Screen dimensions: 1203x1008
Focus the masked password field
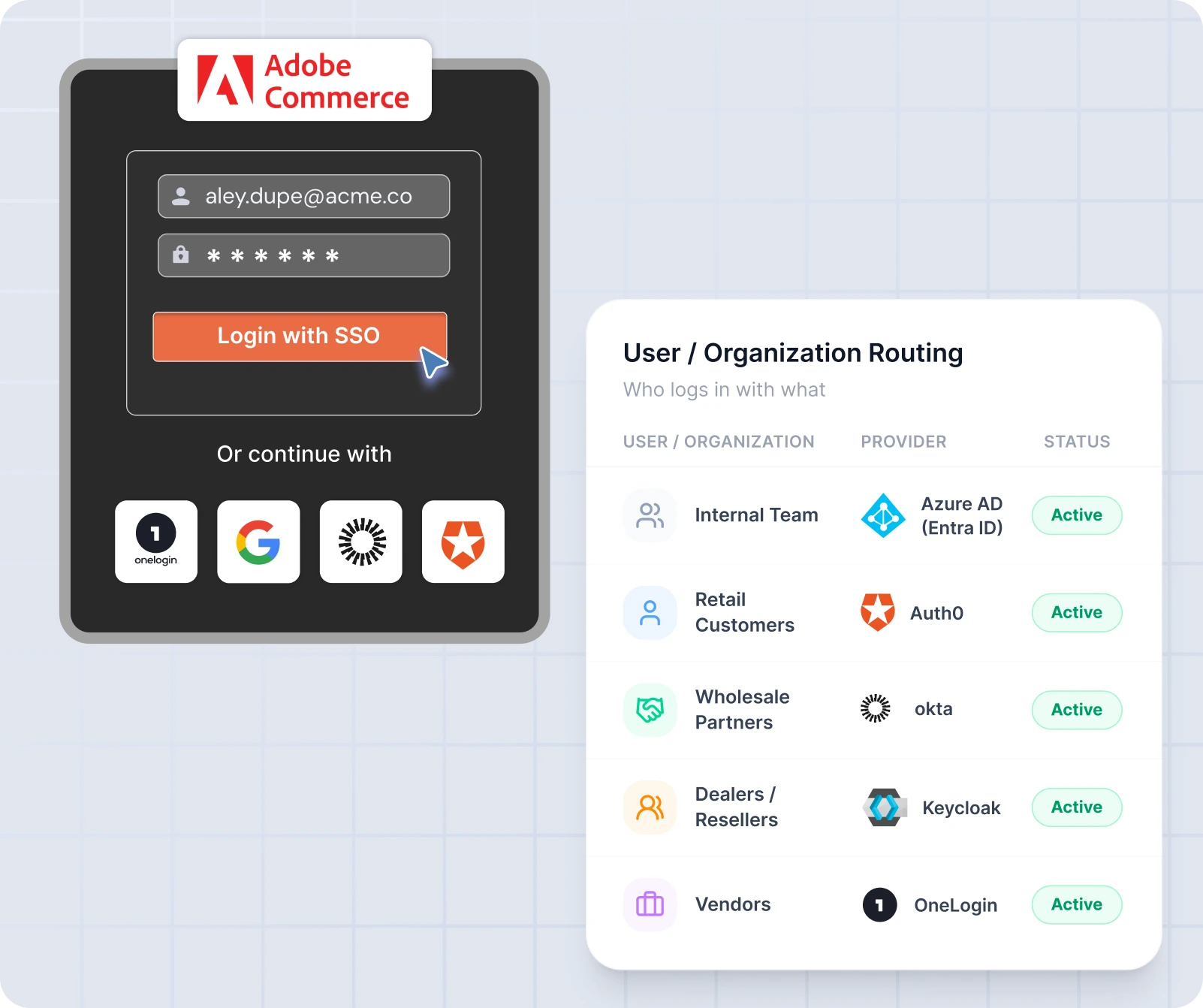point(304,255)
